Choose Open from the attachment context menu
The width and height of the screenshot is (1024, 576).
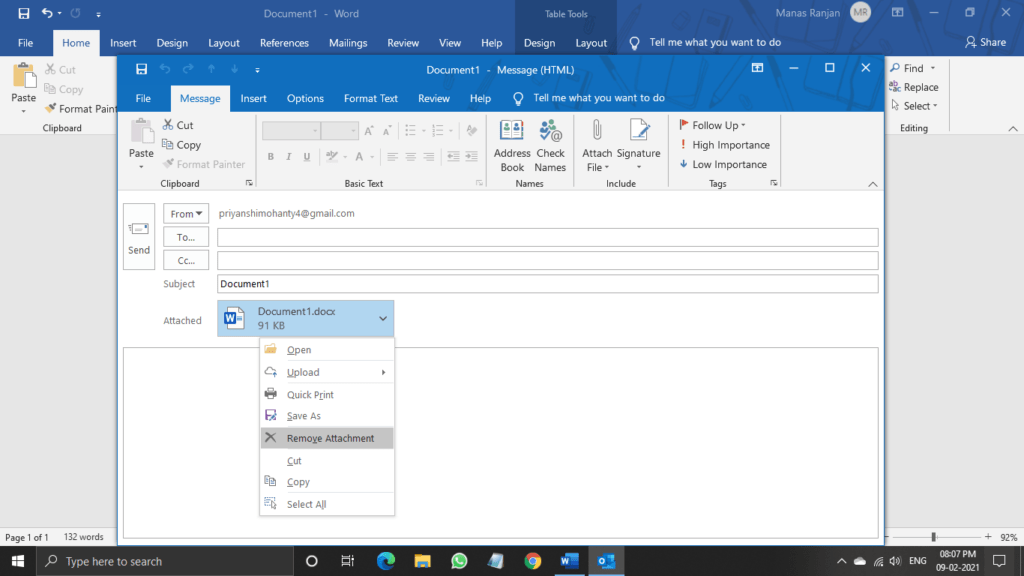coord(327,349)
